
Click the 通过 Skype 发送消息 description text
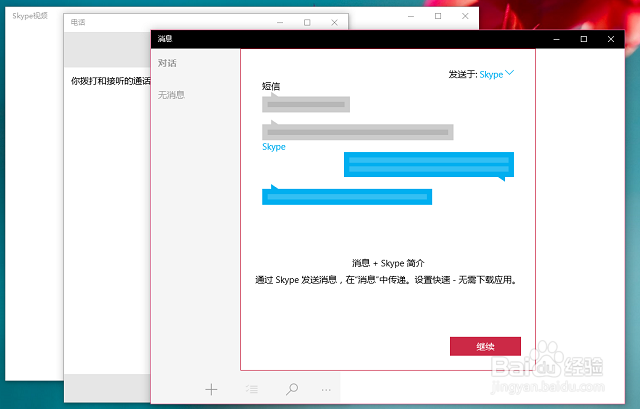pyautogui.click(x=386, y=280)
